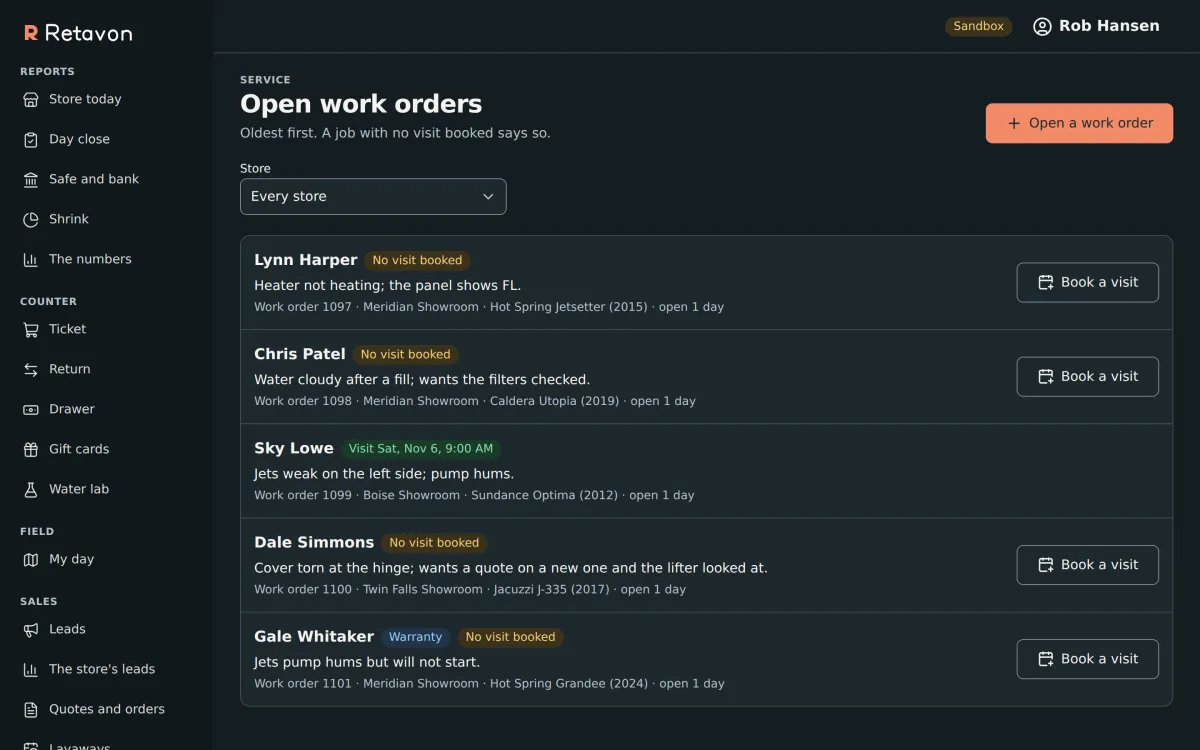Click the My day map icon

tap(31, 559)
